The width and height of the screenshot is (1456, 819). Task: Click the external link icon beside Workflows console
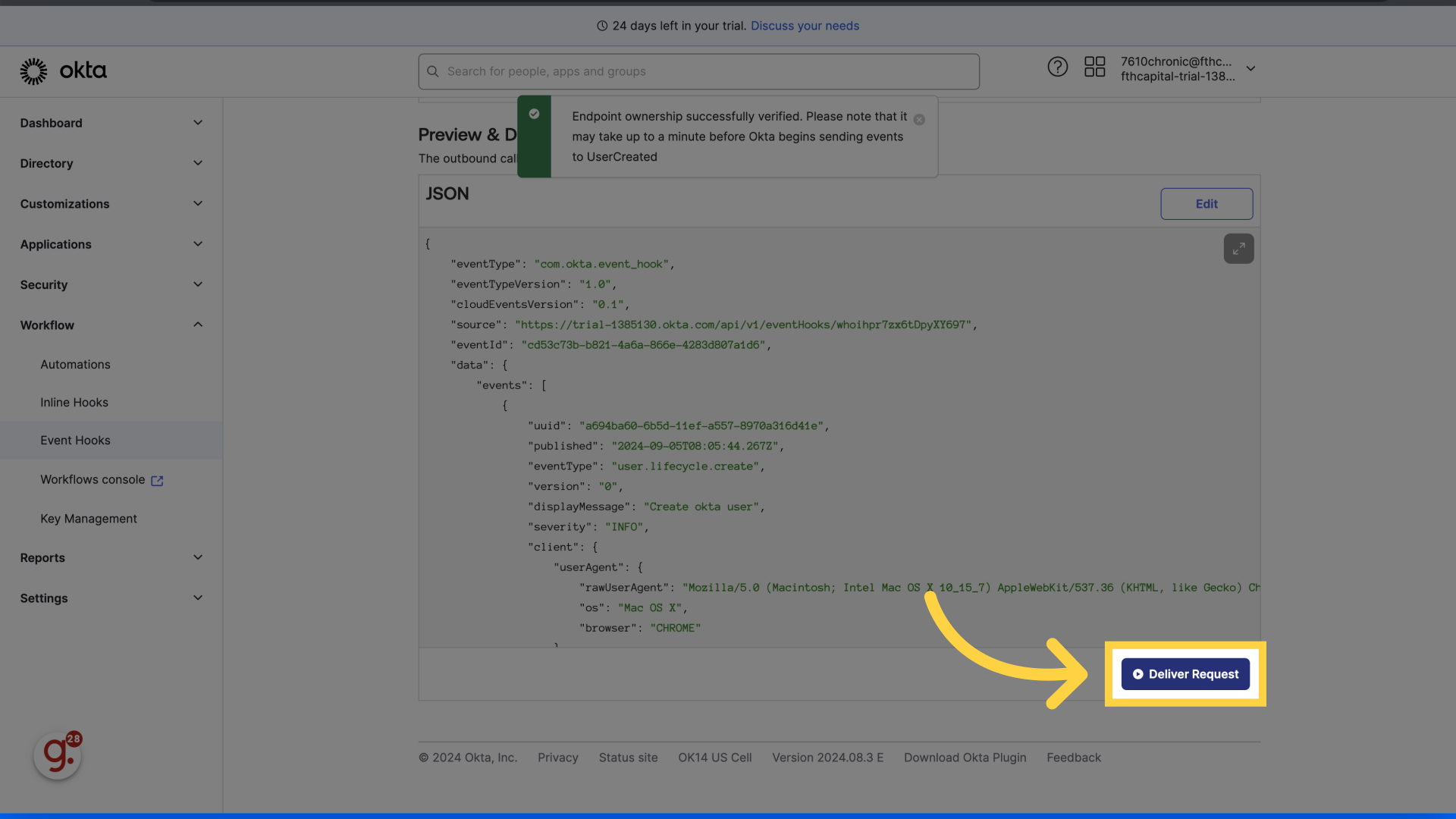click(157, 481)
